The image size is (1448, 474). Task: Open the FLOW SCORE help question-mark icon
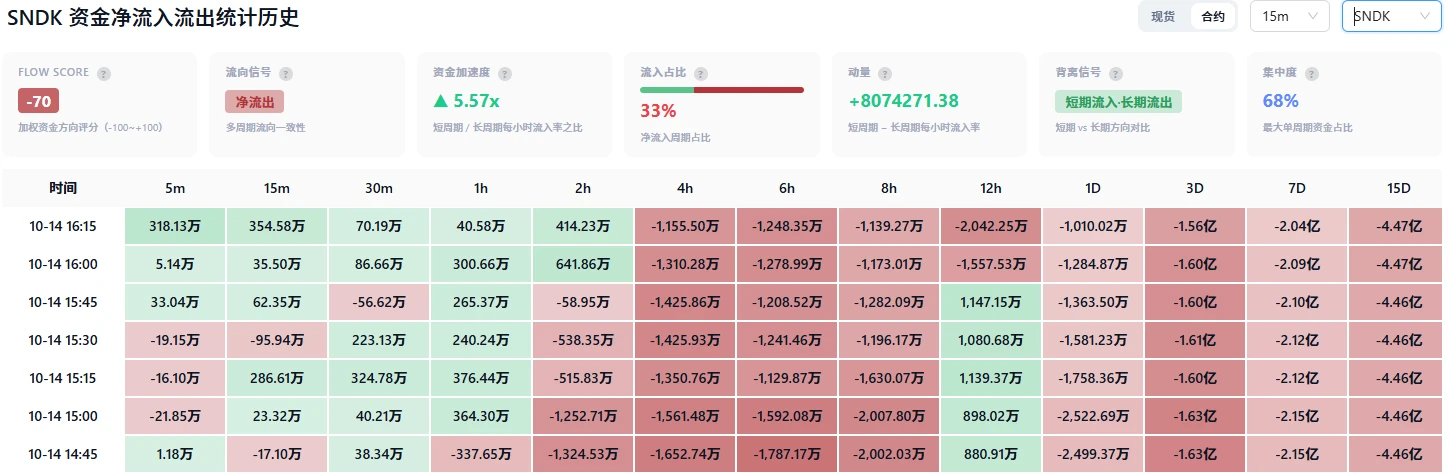tap(104, 74)
